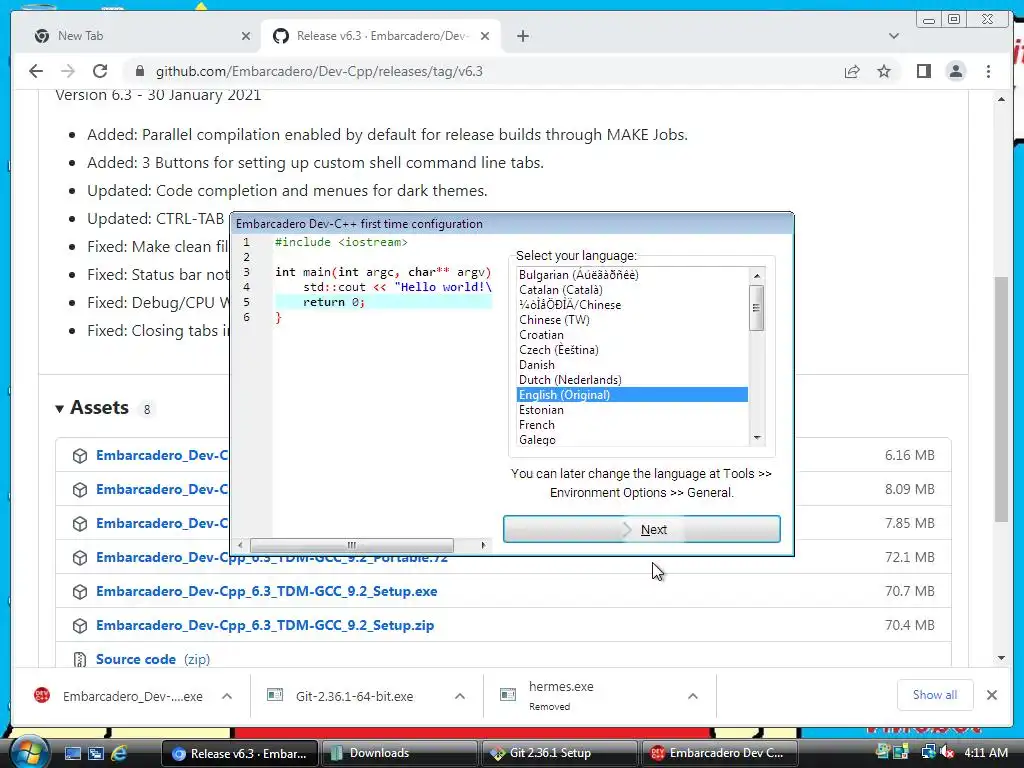Select the Release v6.3 Embarcadero tab
The height and width of the screenshot is (768, 1024).
(x=381, y=36)
